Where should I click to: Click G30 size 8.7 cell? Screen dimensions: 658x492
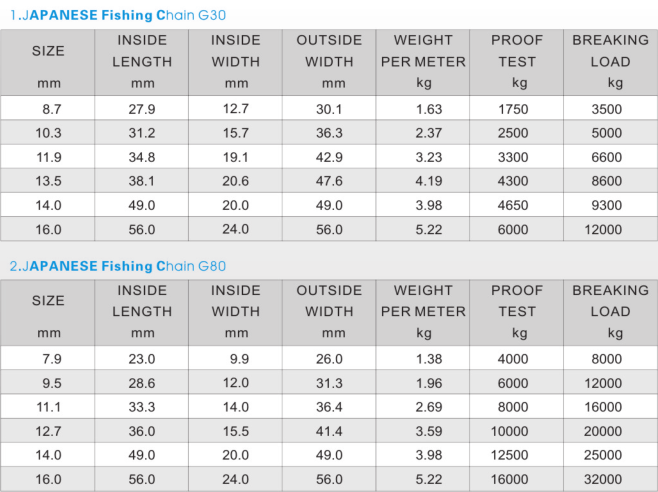click(x=50, y=109)
